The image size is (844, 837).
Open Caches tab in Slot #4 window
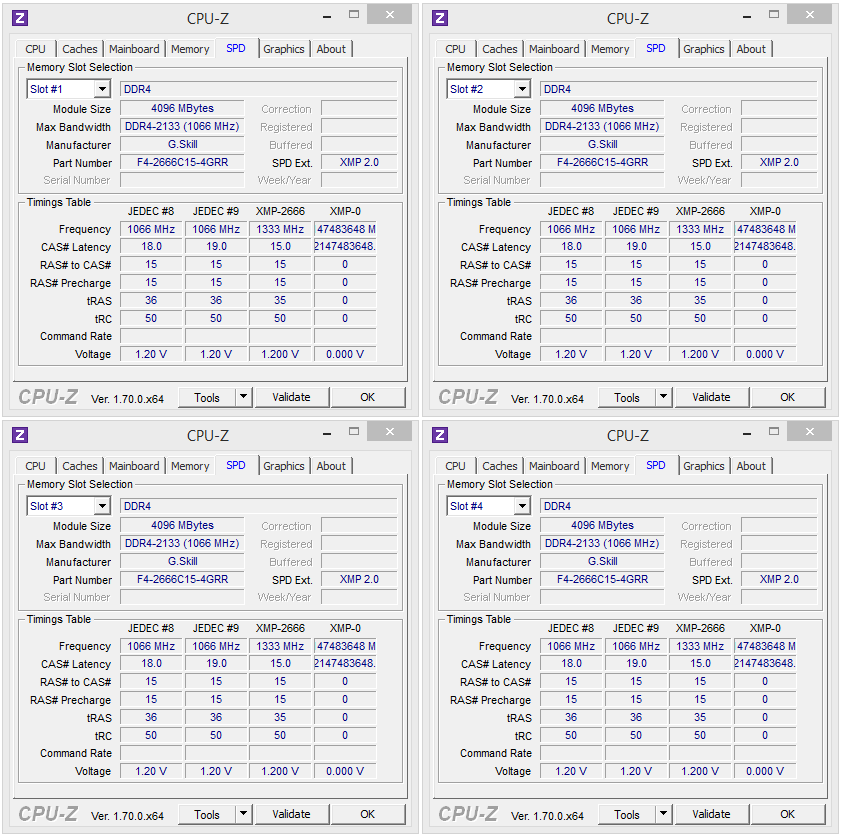(x=500, y=466)
